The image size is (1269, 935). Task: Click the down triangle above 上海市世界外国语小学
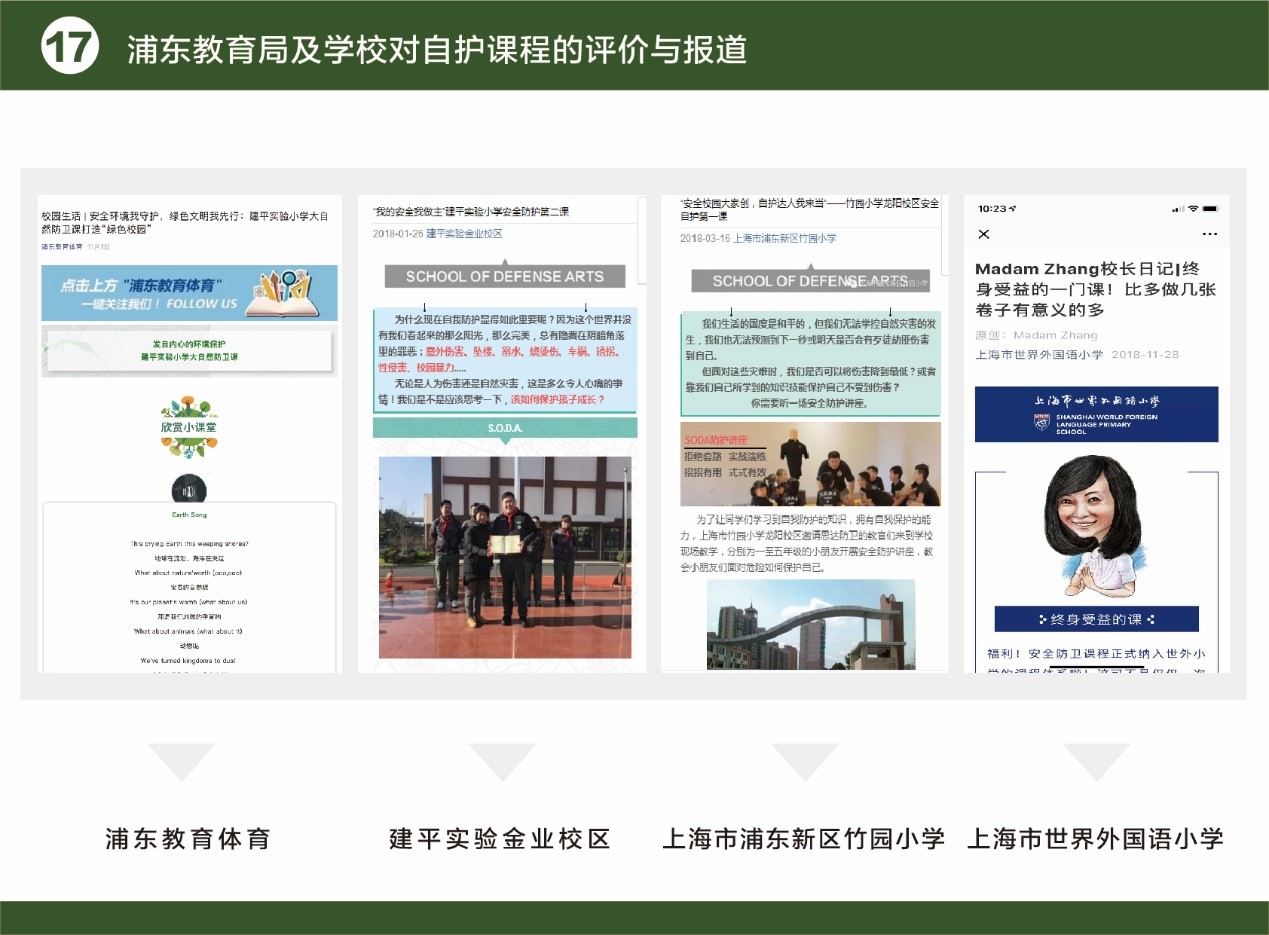[x=1096, y=762]
